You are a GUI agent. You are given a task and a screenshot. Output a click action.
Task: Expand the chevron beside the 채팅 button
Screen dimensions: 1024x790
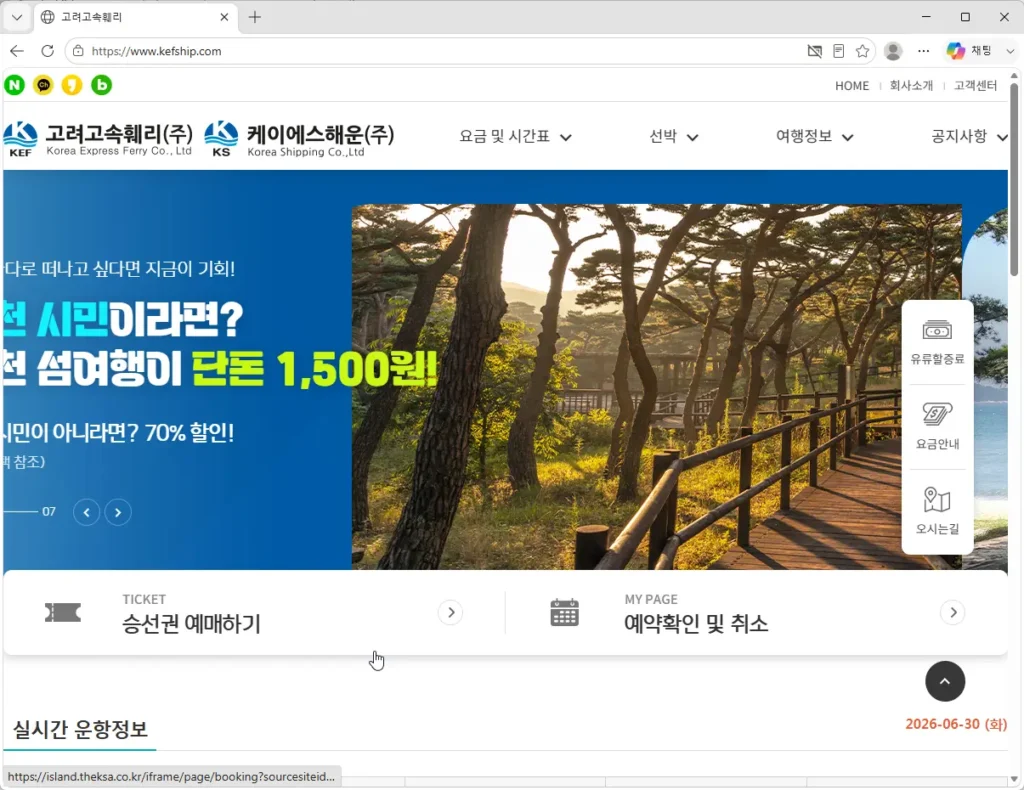pyautogui.click(x=1010, y=51)
